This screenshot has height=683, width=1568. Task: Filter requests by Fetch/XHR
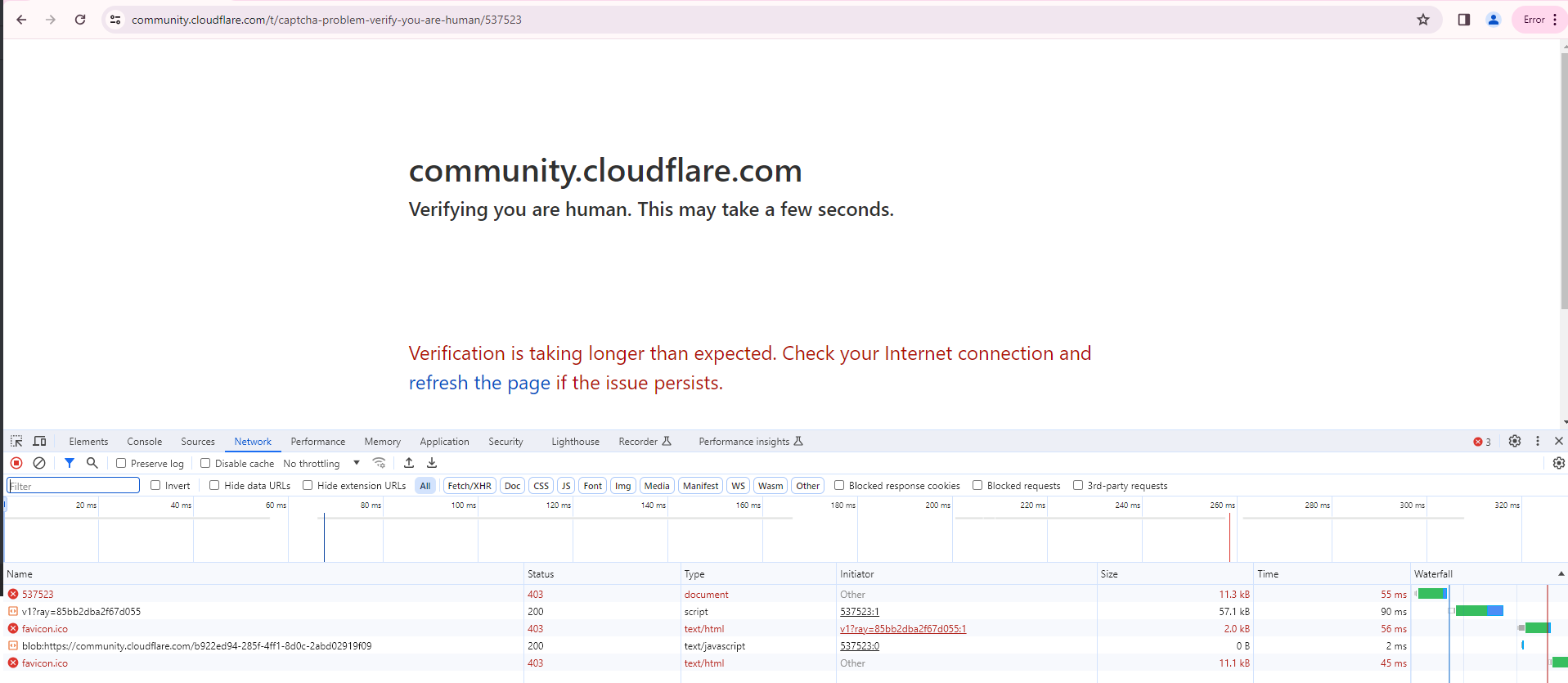[x=470, y=486]
